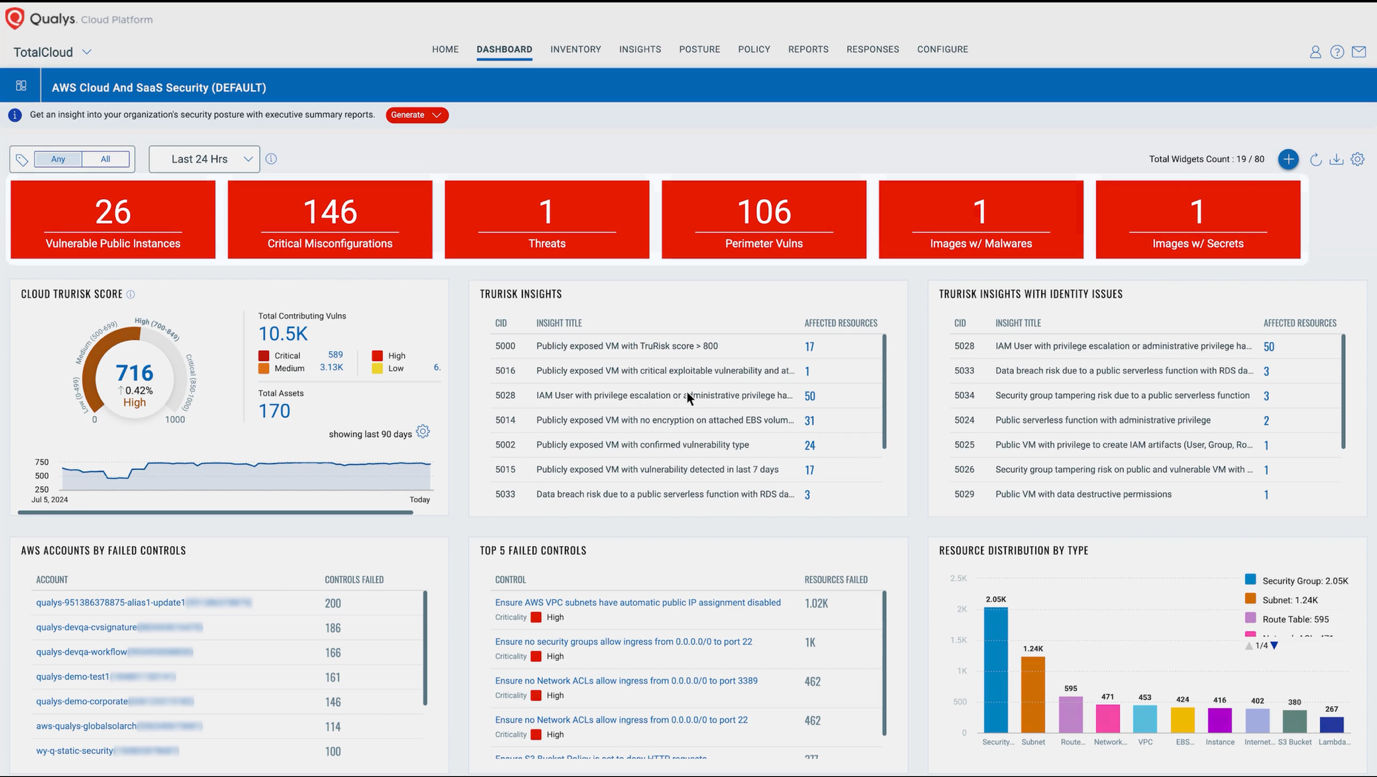
Task: Refresh the dashboard widgets
Action: click(x=1316, y=159)
